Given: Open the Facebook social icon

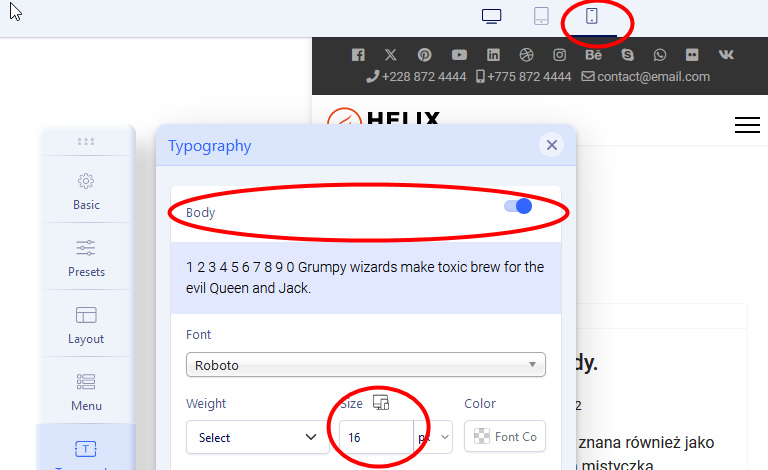Looking at the screenshot, I should coord(358,55).
